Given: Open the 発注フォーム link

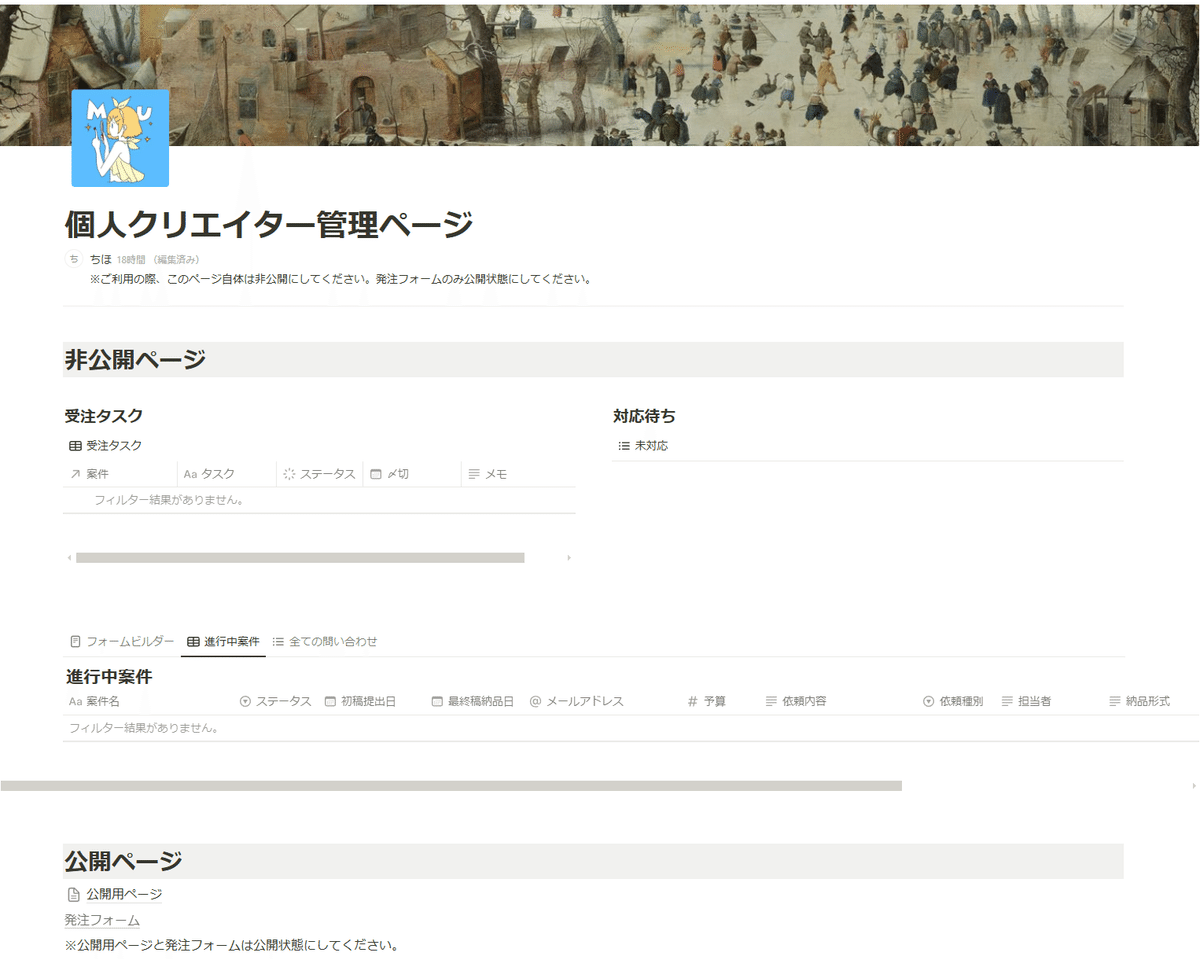Looking at the screenshot, I should pyautogui.click(x=102, y=920).
